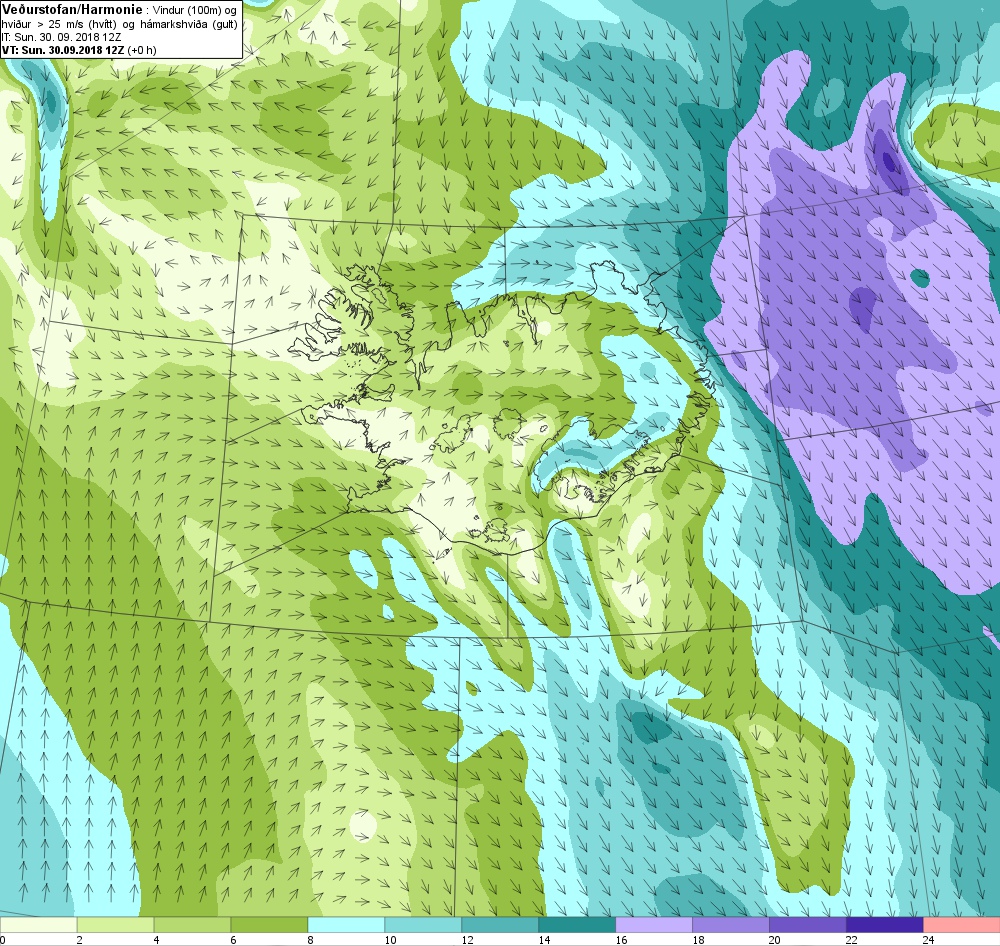
Task: Click the medium green 4–6 m/s legend swatch
Action: [x=193, y=925]
